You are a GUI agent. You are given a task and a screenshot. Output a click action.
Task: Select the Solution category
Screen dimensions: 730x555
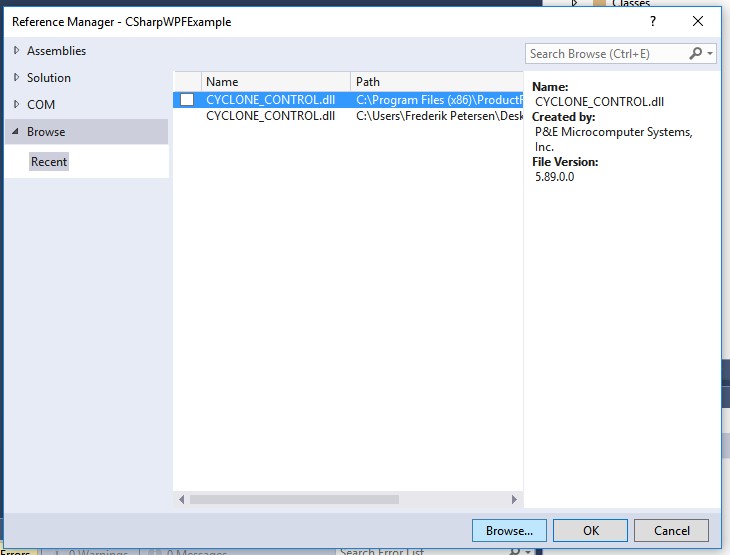(x=49, y=78)
